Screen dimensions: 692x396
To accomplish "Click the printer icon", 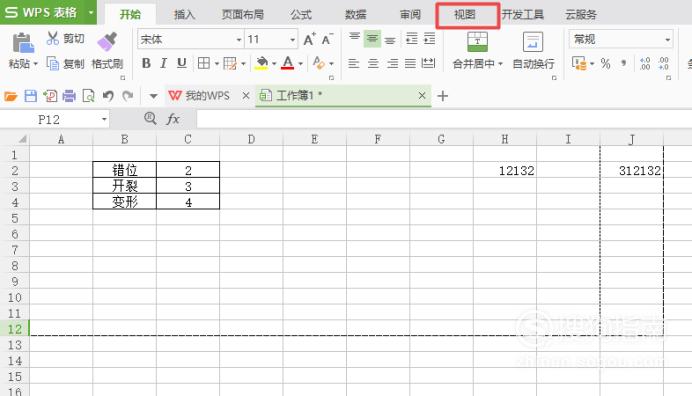I will tap(69, 96).
